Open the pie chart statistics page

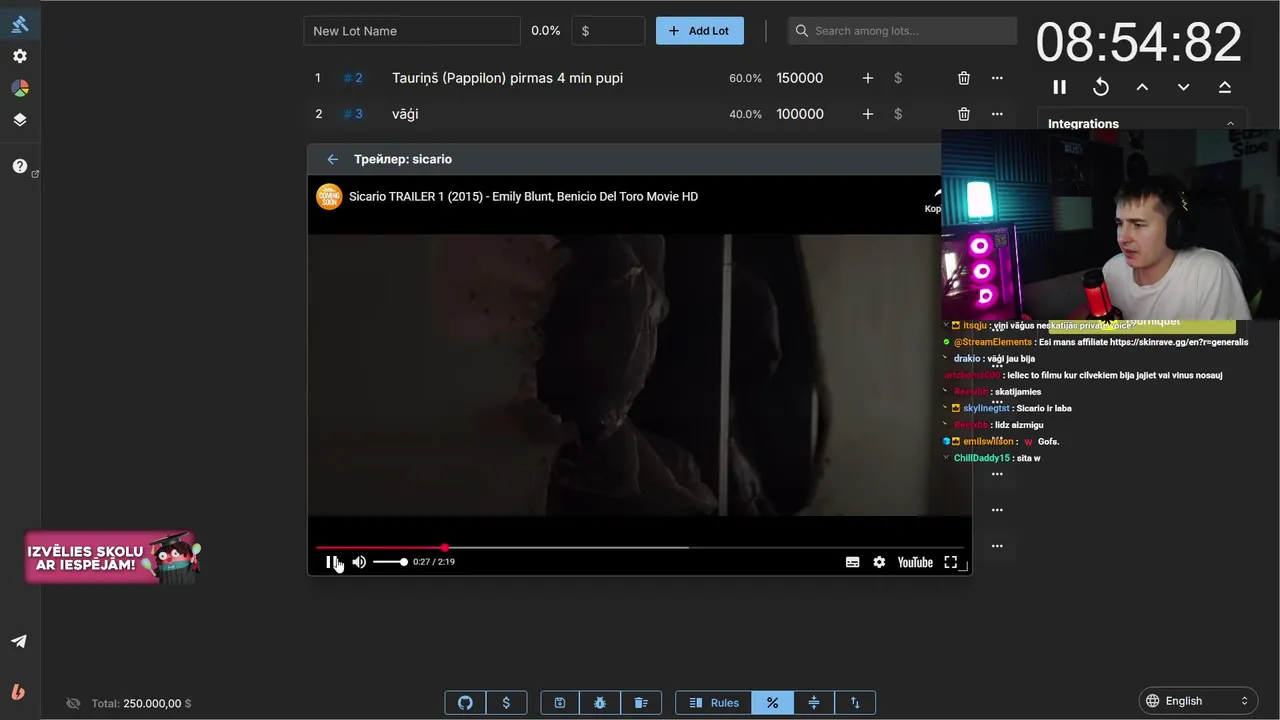coord(20,88)
